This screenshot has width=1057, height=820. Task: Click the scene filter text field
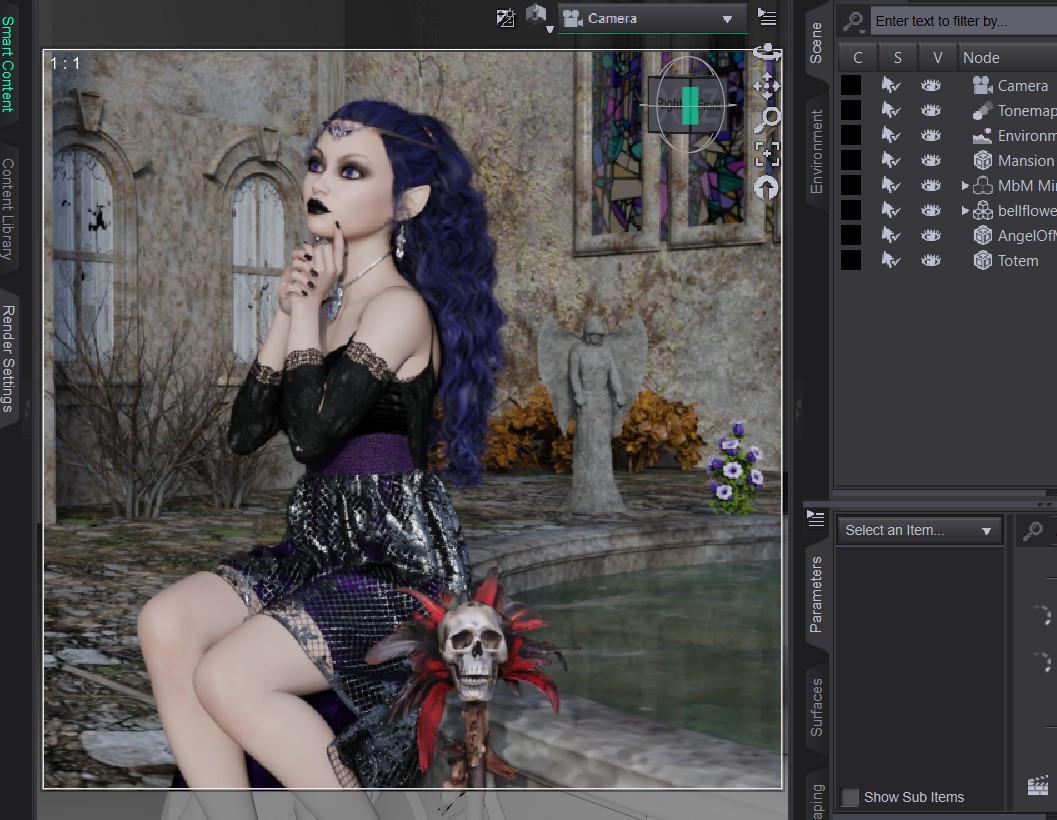pyautogui.click(x=964, y=21)
